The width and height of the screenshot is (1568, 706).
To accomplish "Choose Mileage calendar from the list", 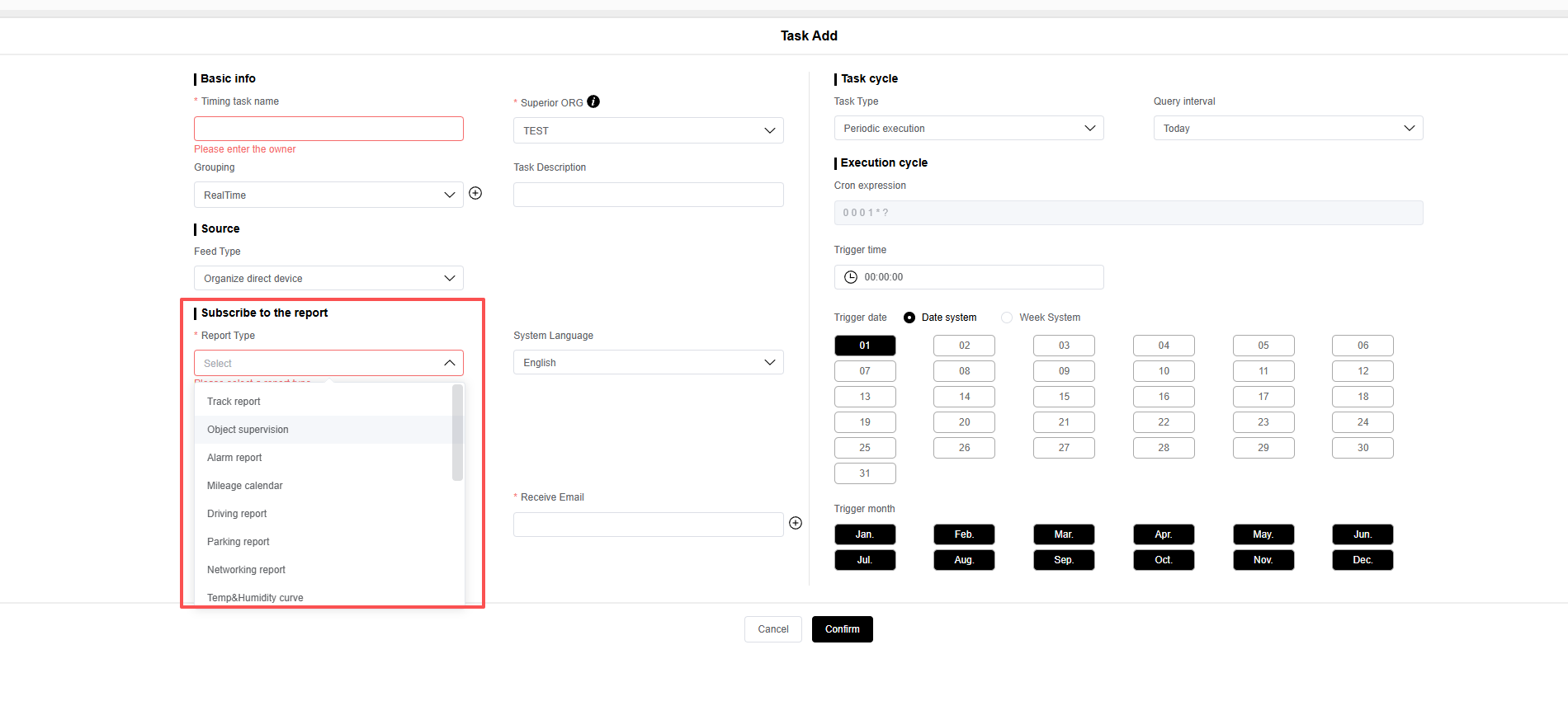I will [245, 486].
